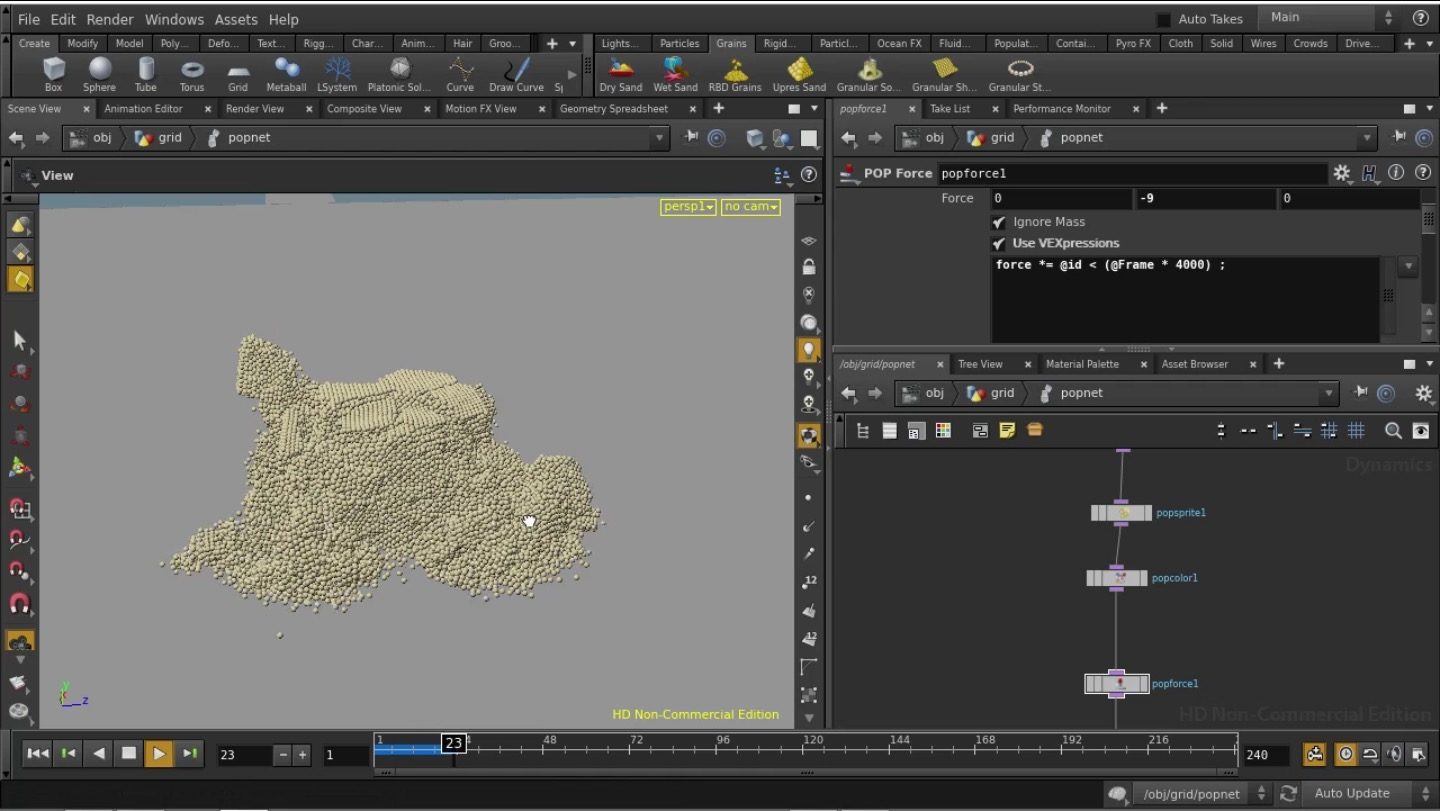Activate the Draw Curve tool

pos(516,74)
